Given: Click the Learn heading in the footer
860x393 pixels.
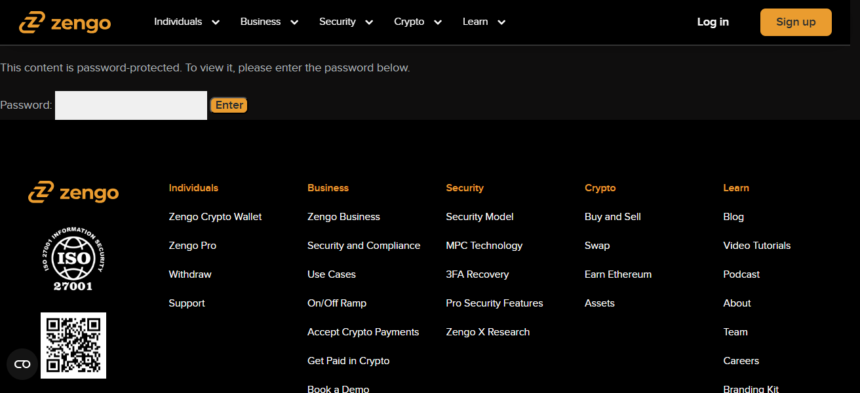Looking at the screenshot, I should pyautogui.click(x=736, y=188).
